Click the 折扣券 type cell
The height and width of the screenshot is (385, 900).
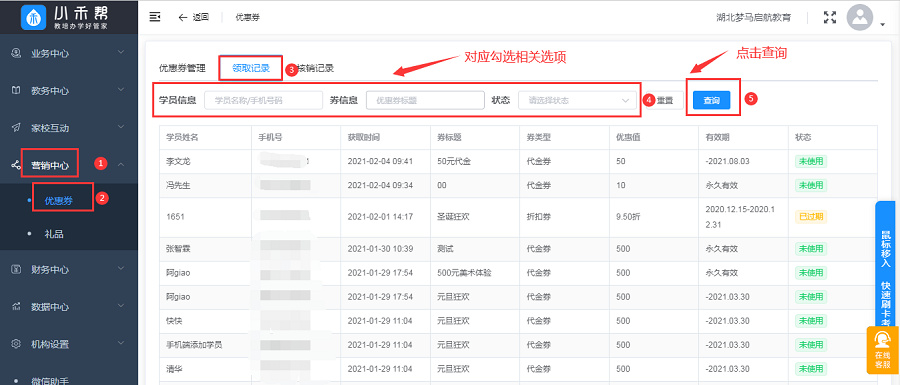pos(539,217)
